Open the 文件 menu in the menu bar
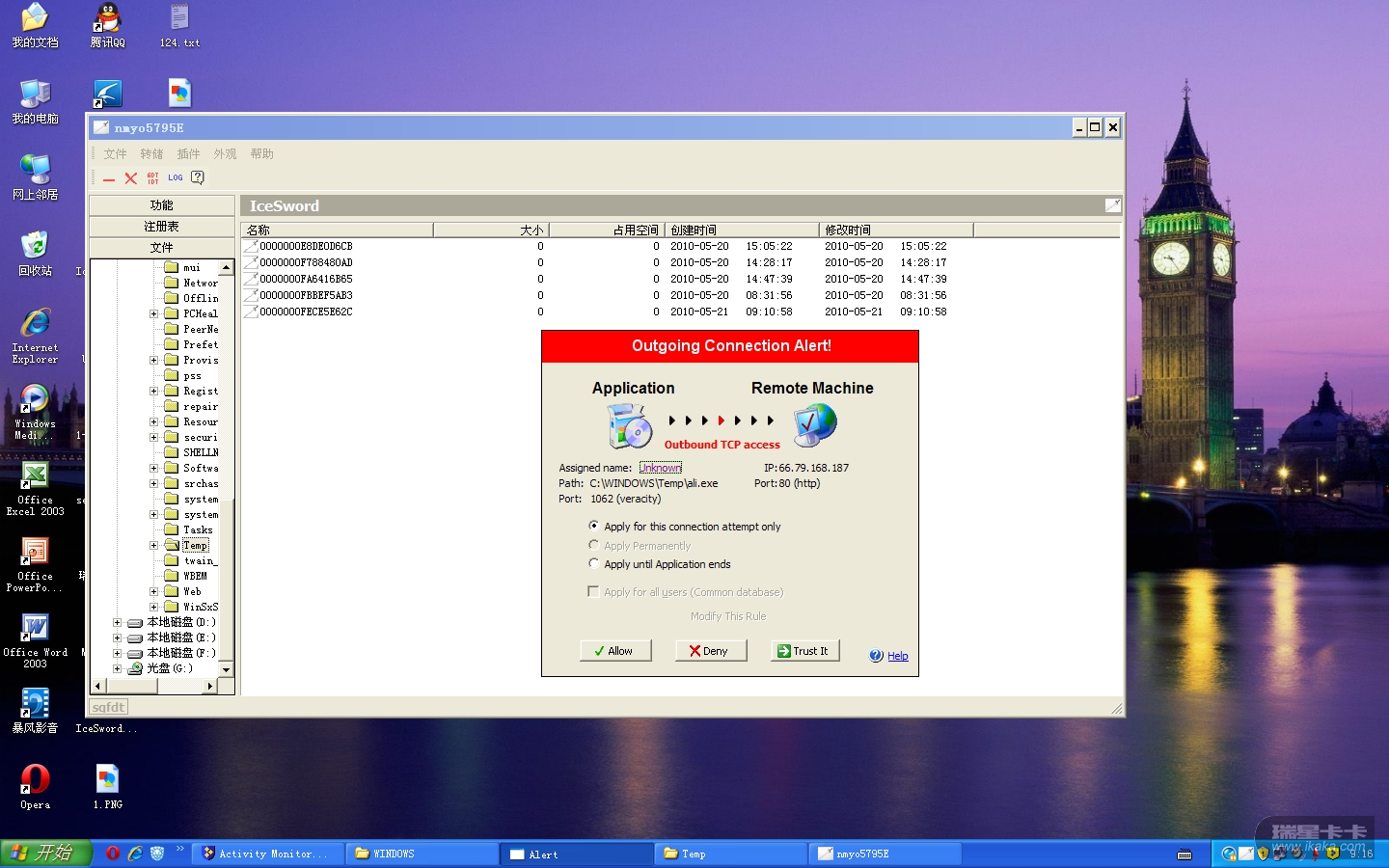The width and height of the screenshot is (1389, 868). tap(115, 153)
